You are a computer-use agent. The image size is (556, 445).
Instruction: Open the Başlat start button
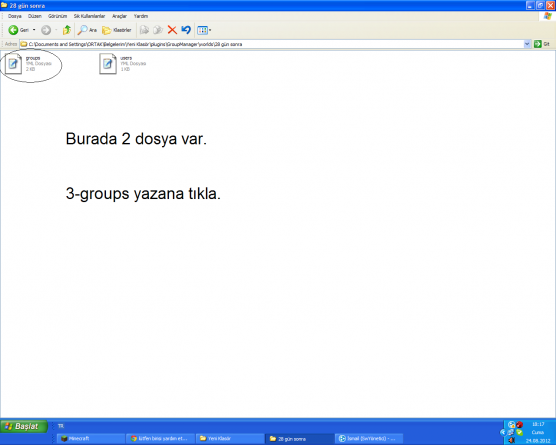(24, 426)
